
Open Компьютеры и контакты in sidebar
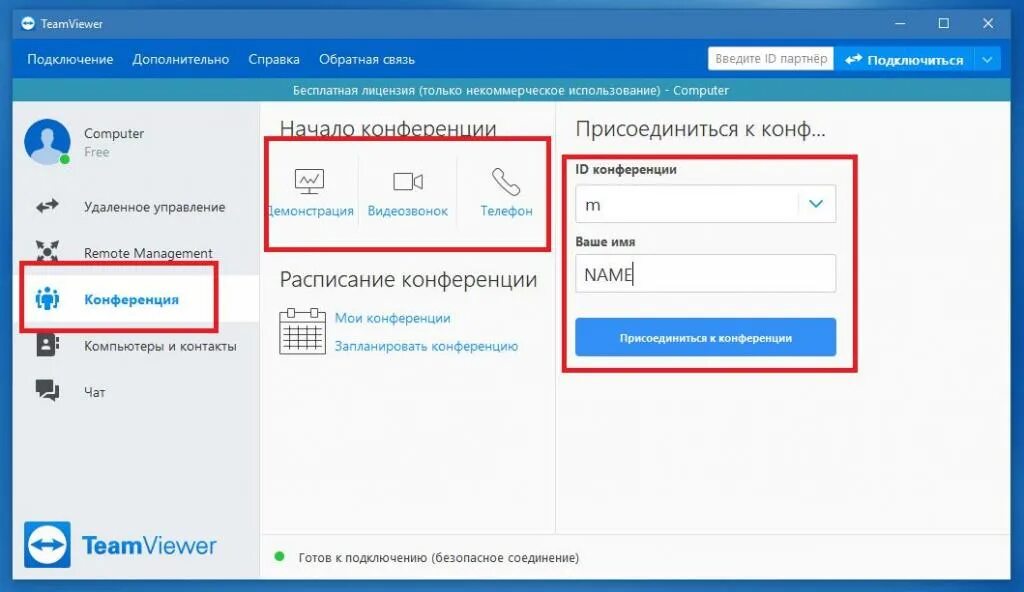click(x=136, y=346)
